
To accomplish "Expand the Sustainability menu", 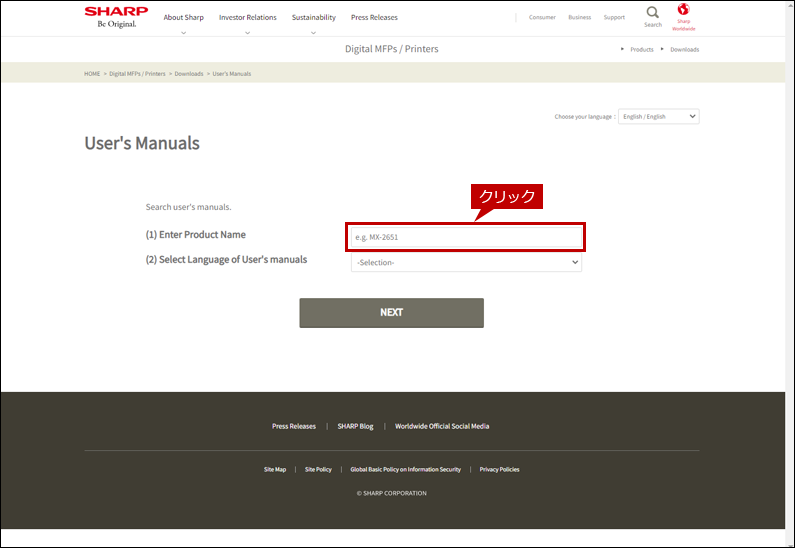I will [x=313, y=17].
